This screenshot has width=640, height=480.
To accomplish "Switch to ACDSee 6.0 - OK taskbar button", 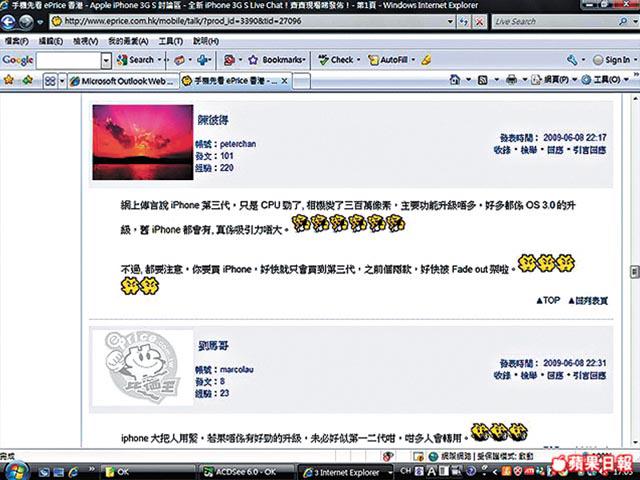I will [x=246, y=472].
